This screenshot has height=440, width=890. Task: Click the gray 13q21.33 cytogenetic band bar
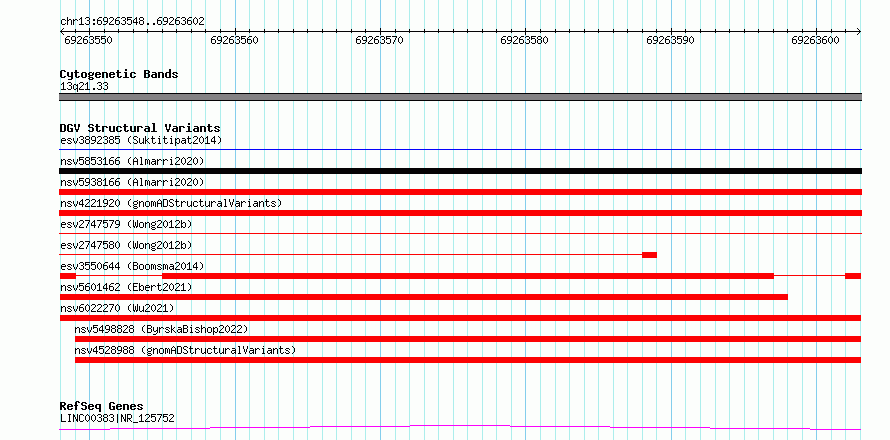[x=460, y=97]
